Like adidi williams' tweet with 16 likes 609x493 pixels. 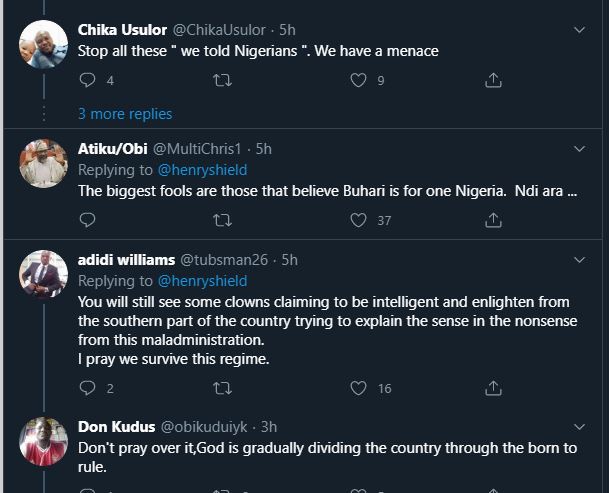[358, 388]
